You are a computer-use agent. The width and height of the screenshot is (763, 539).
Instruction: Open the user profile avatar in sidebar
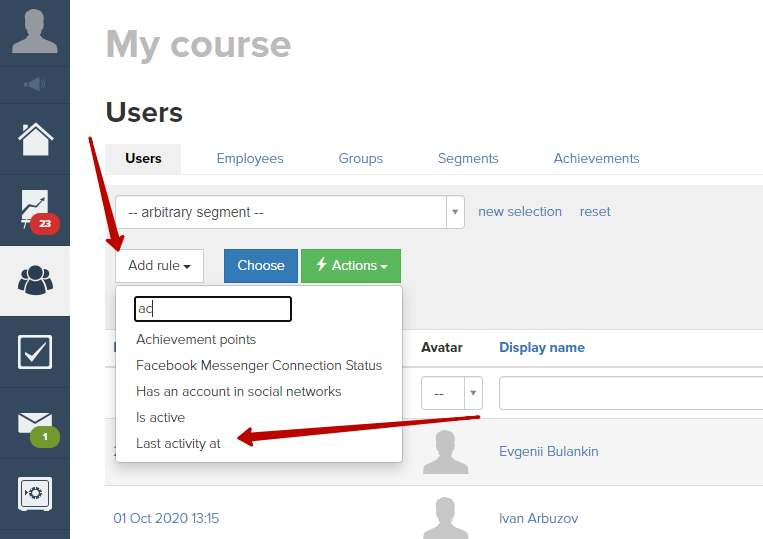pos(35,32)
